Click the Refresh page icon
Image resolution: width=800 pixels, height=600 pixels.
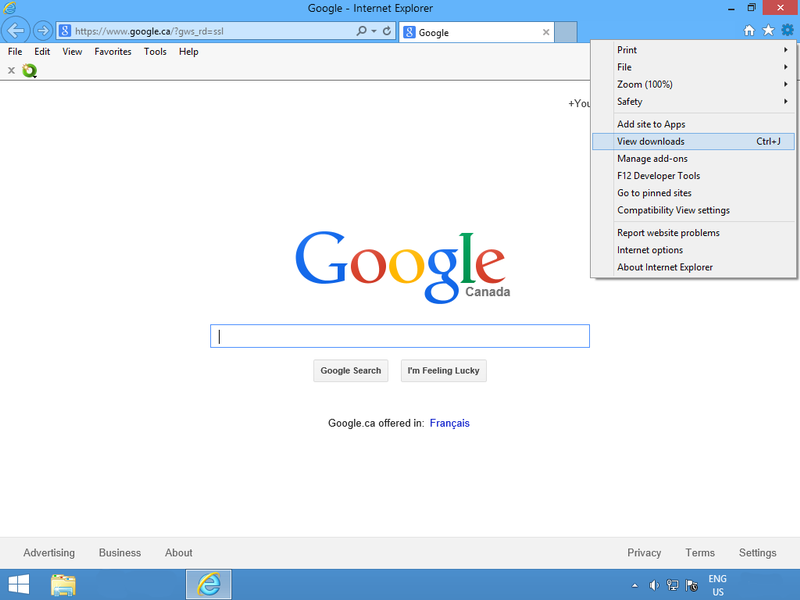[x=387, y=31]
